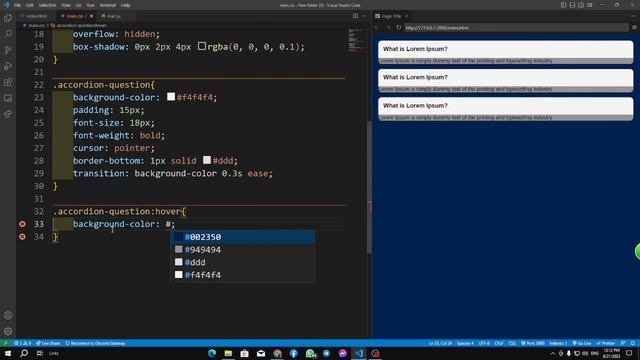Change CRLF line ending in status bar

[499, 343]
